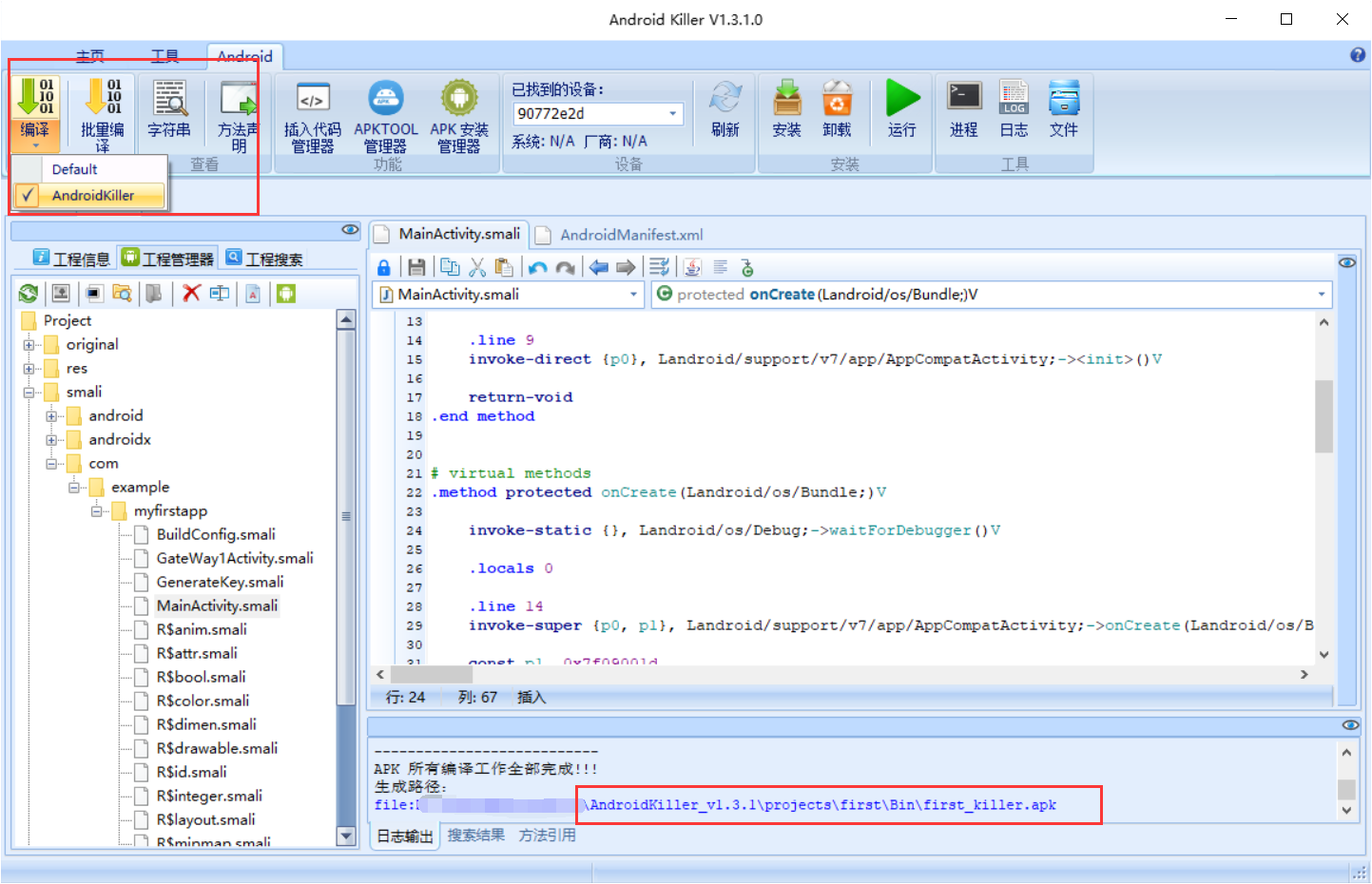Select the Default compile option
The width and height of the screenshot is (1372, 884).
coord(91,169)
